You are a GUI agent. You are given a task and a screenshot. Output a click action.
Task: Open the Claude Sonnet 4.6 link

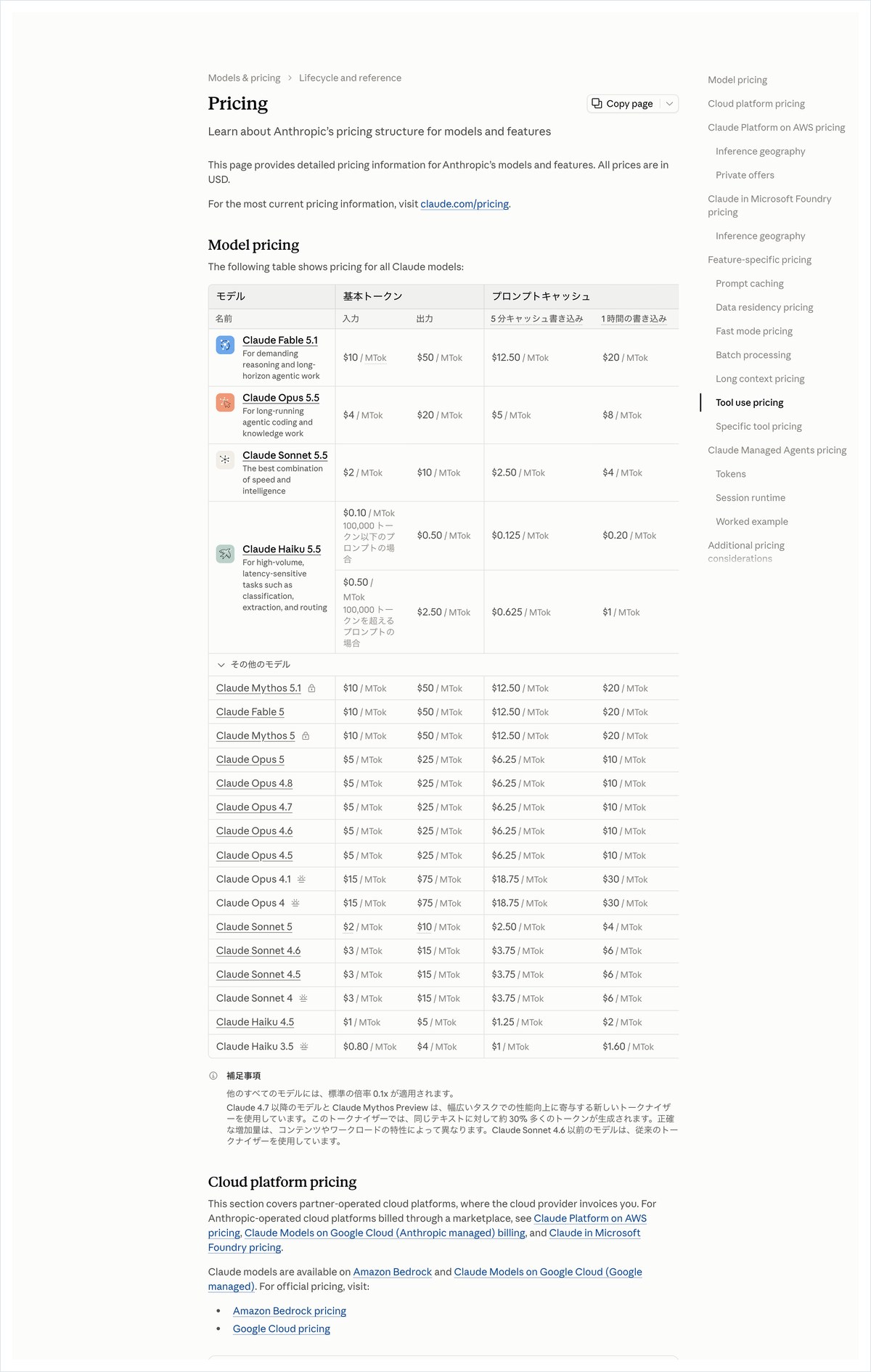(x=258, y=951)
